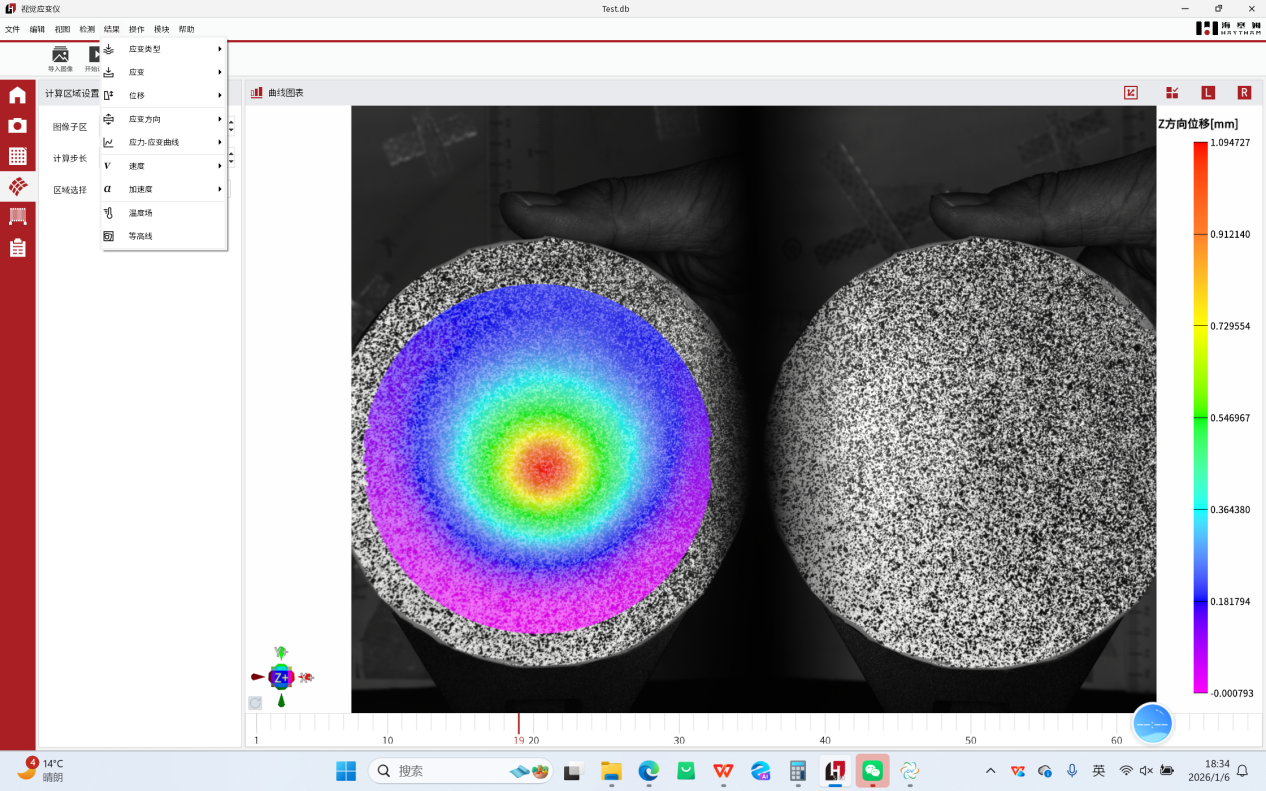
Task: Click the camera icon in sidebar
Action: point(17,126)
